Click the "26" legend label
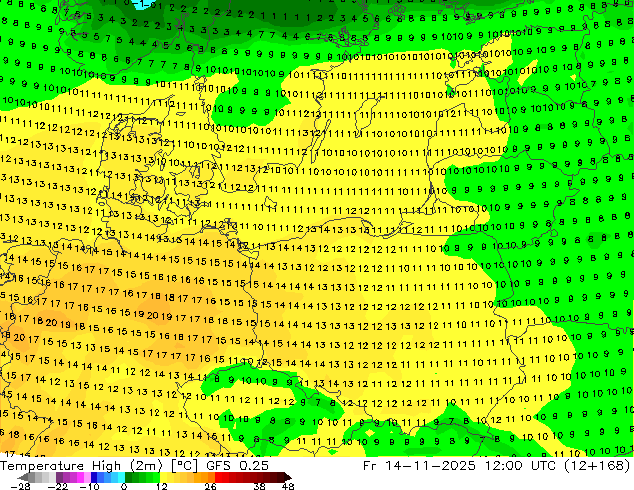The image size is (634, 490). (x=210, y=486)
